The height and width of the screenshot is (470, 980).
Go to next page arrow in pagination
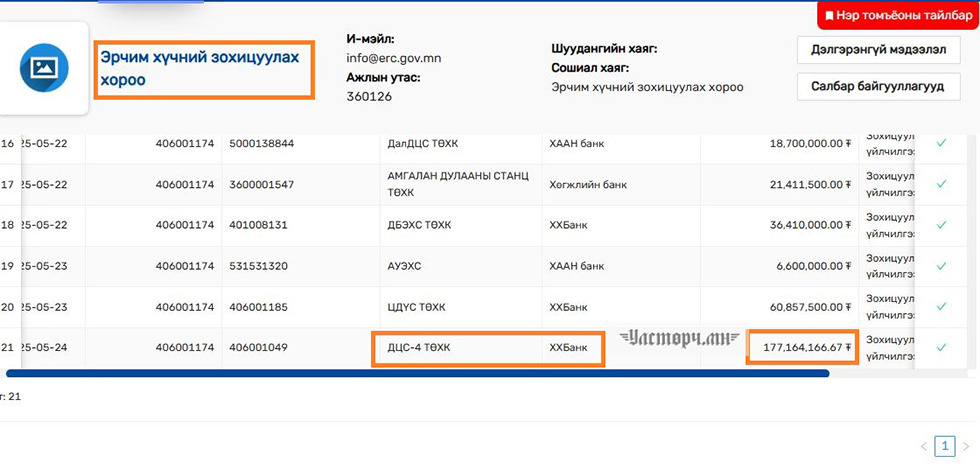coord(965,446)
